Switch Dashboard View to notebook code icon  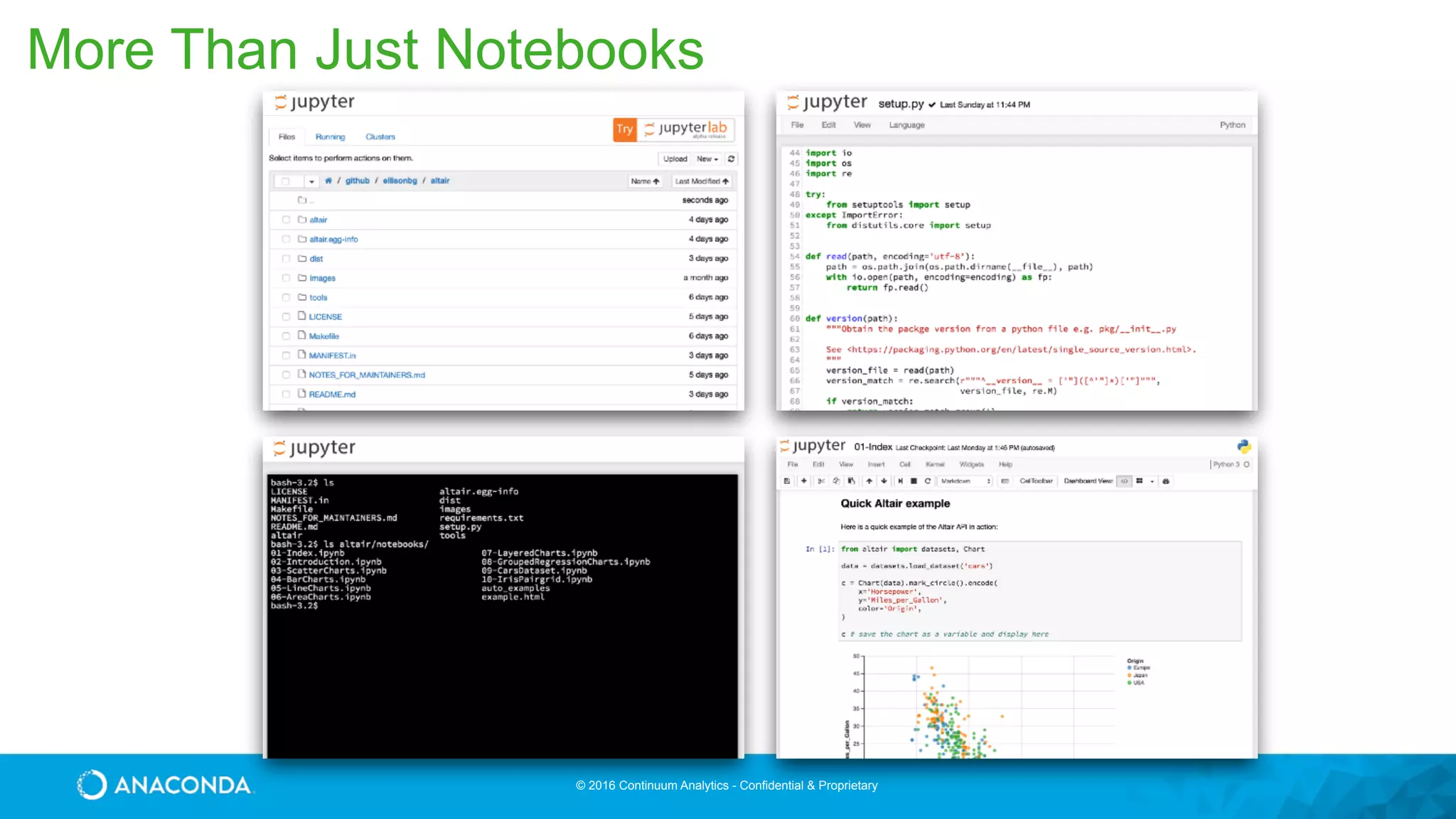[x=1124, y=481]
